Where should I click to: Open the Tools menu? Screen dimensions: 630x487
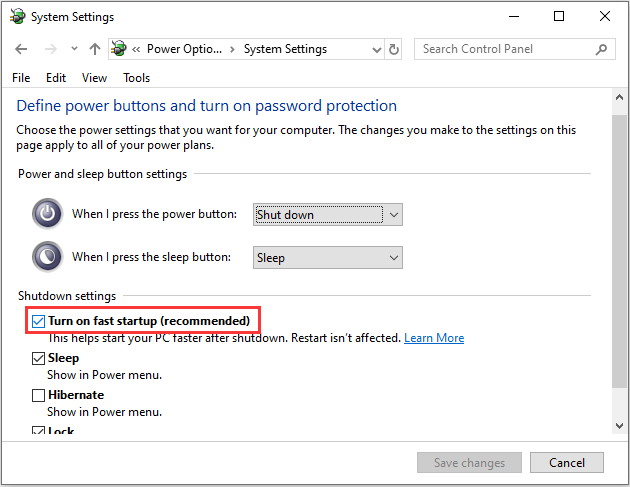(137, 78)
